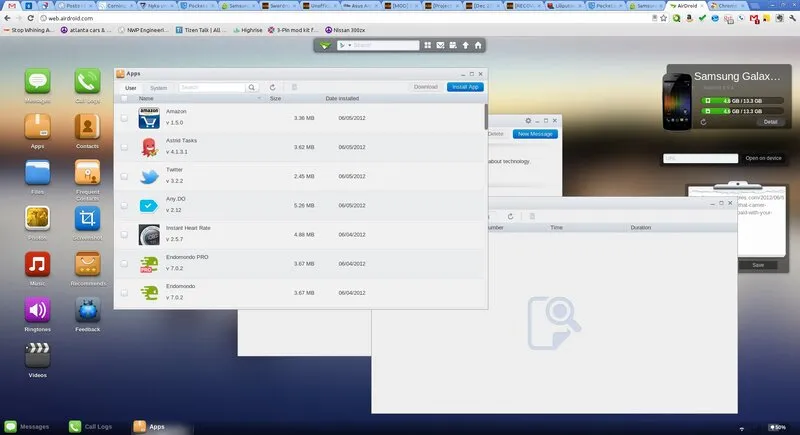Click the Time column header in Call Logs
Viewport: 800px width, 435px height.
point(557,227)
